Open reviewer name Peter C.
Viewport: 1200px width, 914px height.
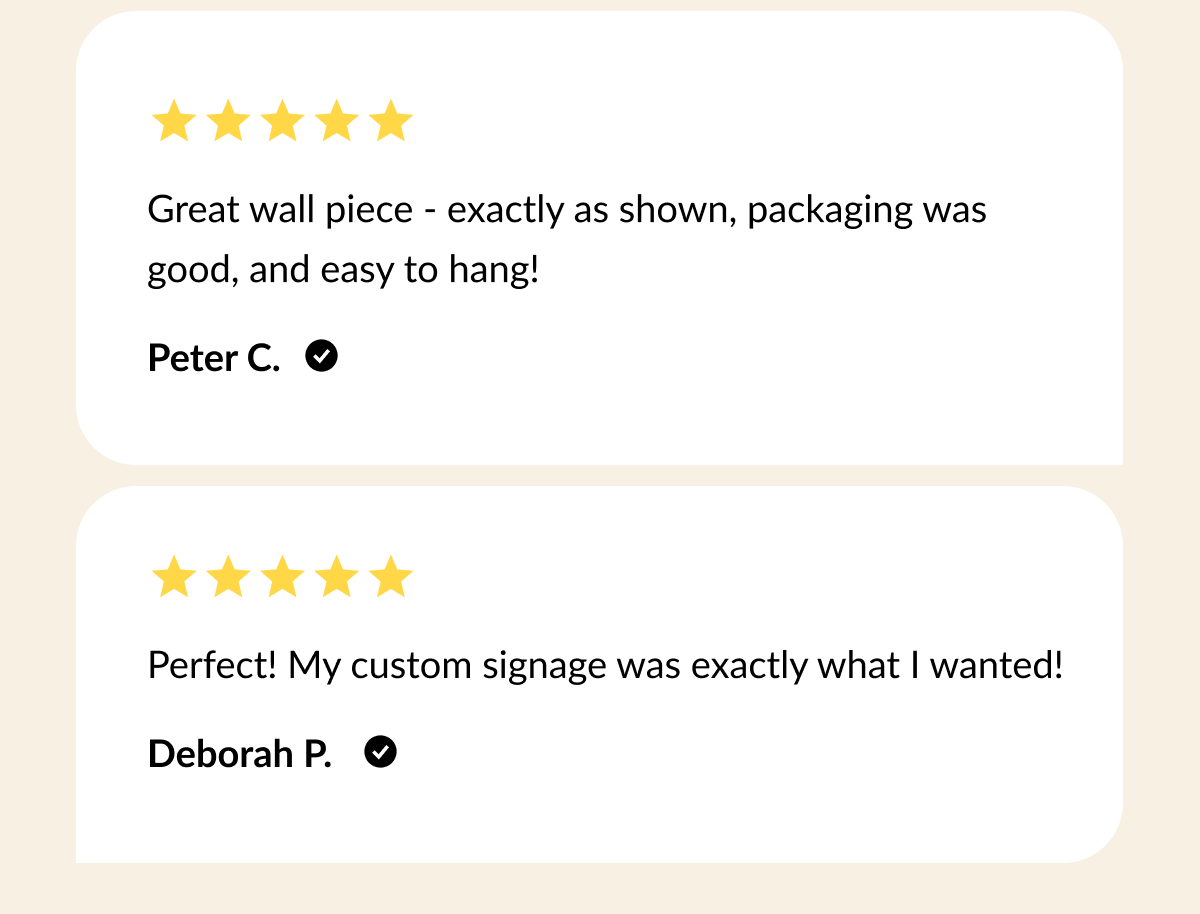[x=214, y=358]
